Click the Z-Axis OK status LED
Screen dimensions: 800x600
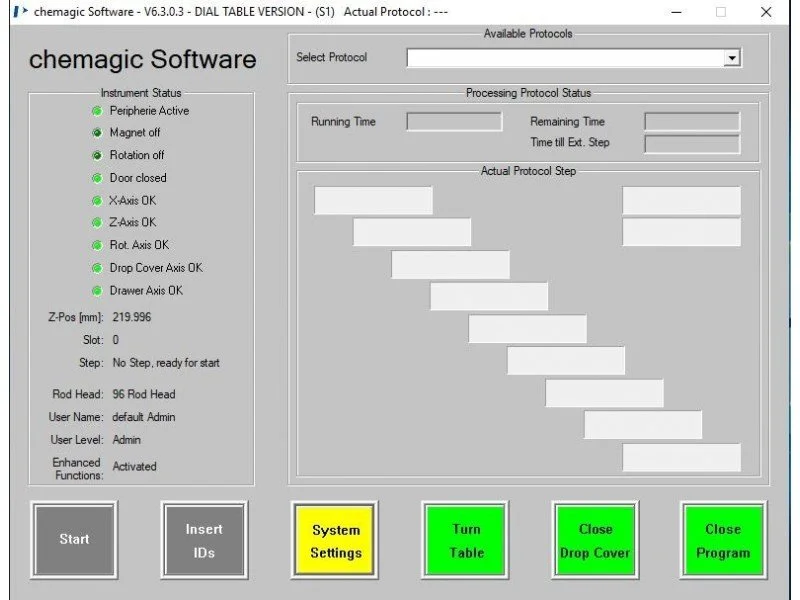tap(97, 223)
